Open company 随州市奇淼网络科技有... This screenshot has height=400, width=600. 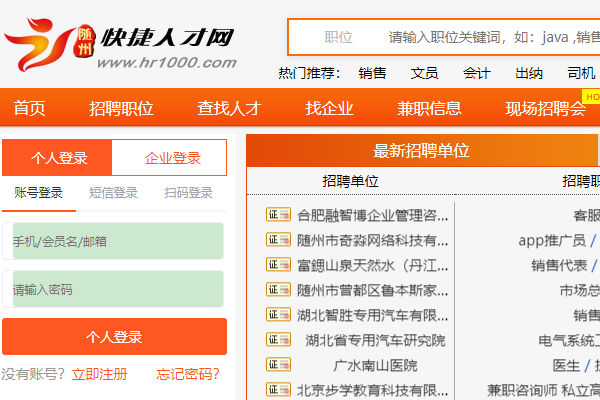(x=372, y=240)
